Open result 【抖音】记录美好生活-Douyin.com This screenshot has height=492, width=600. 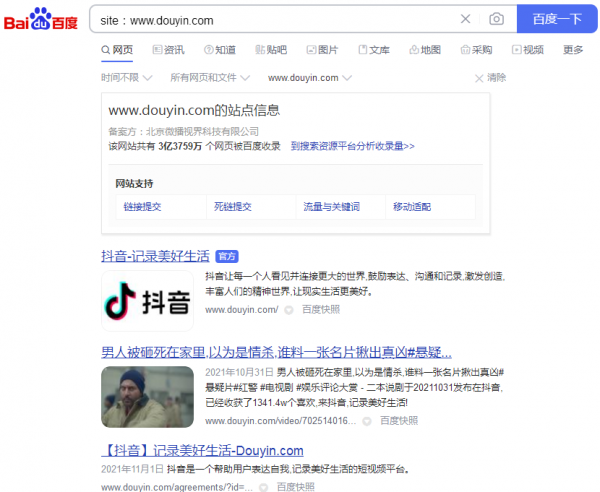click(x=202, y=451)
